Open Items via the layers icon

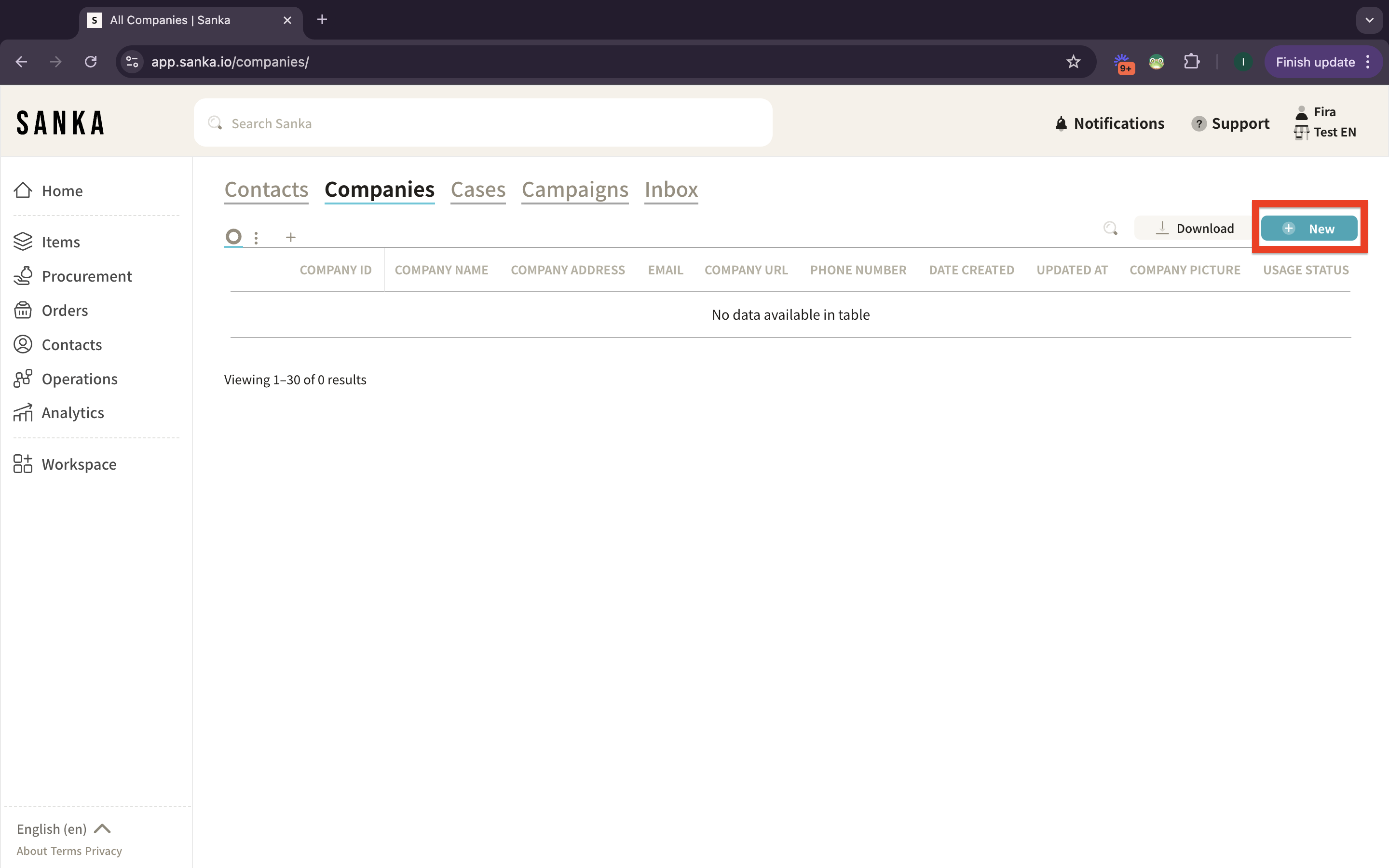point(23,242)
